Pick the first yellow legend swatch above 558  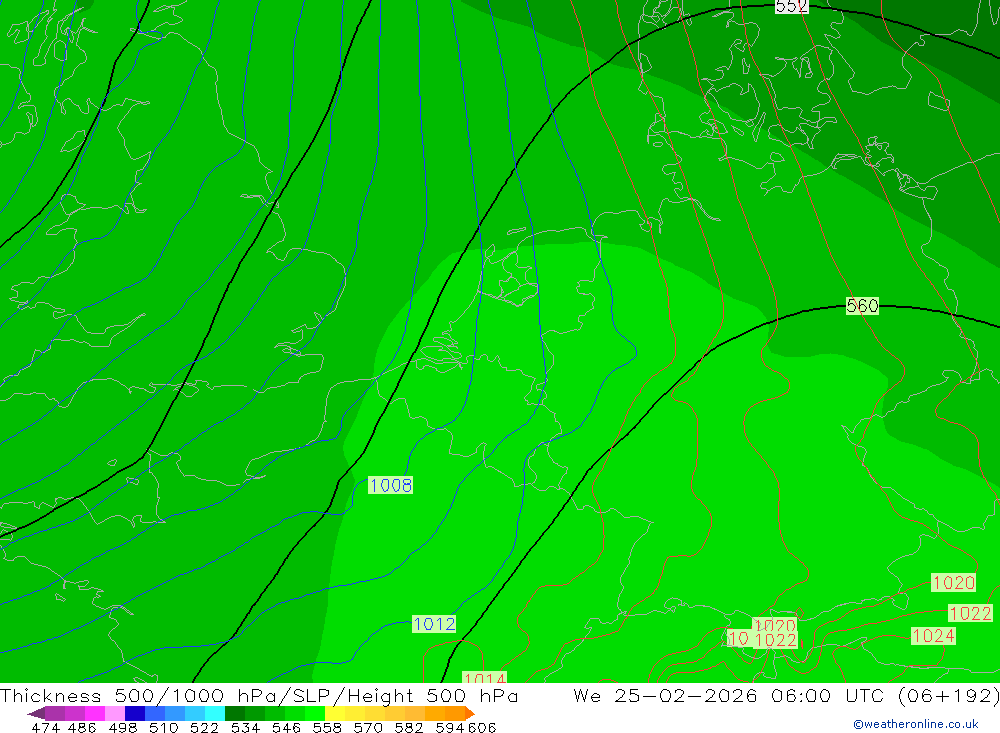pos(335,713)
